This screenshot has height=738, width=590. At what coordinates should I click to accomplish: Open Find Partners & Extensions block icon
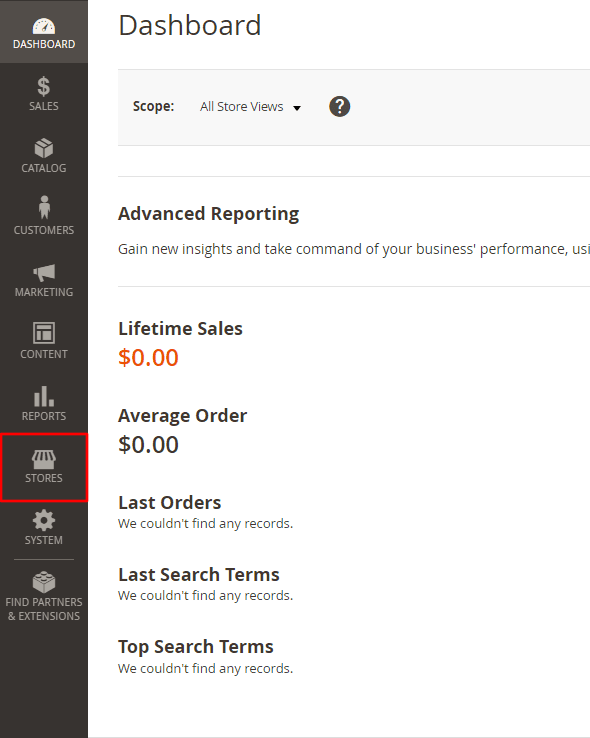tap(44, 582)
